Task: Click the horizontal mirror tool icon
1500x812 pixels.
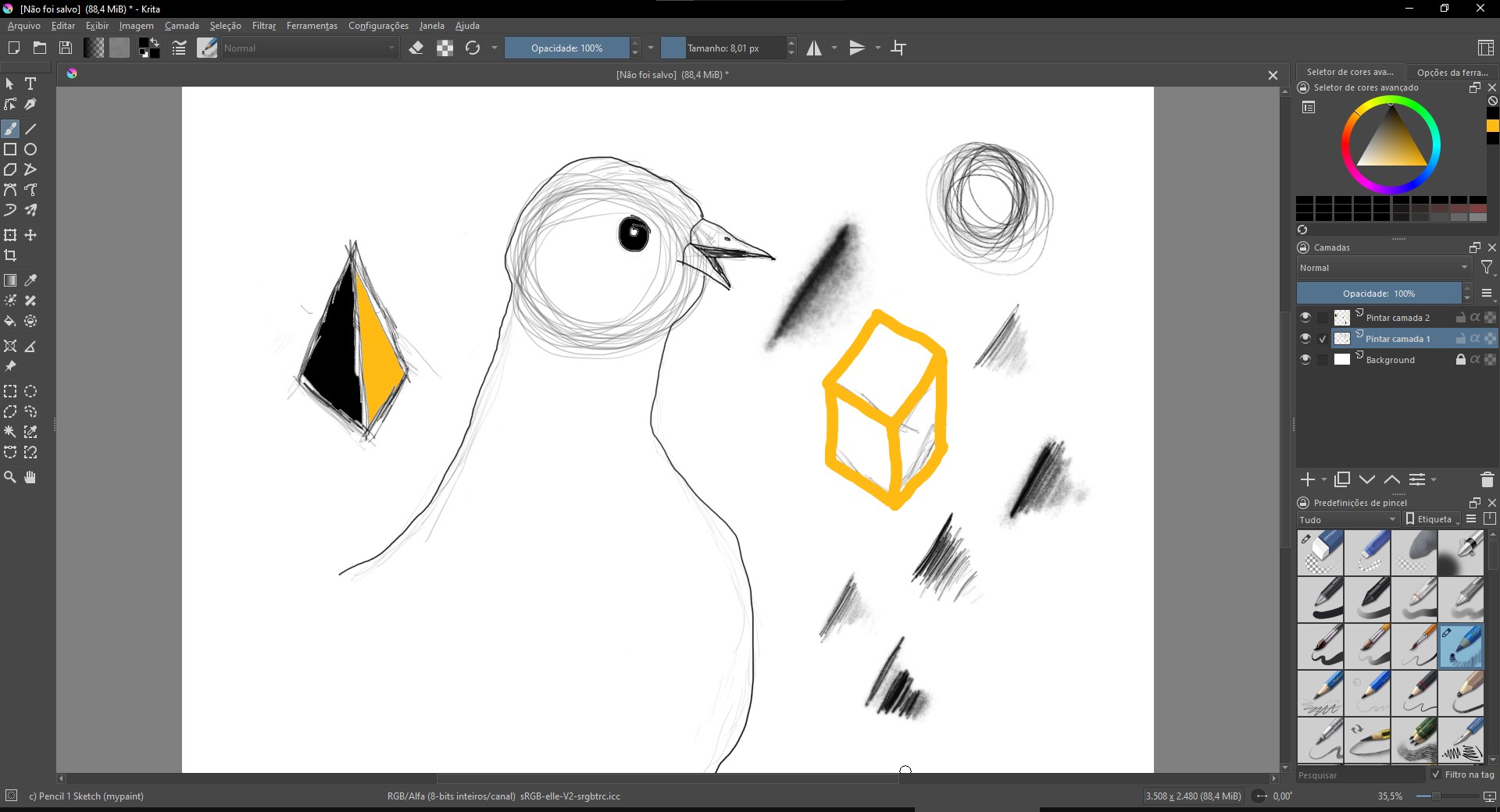Action: 814,48
